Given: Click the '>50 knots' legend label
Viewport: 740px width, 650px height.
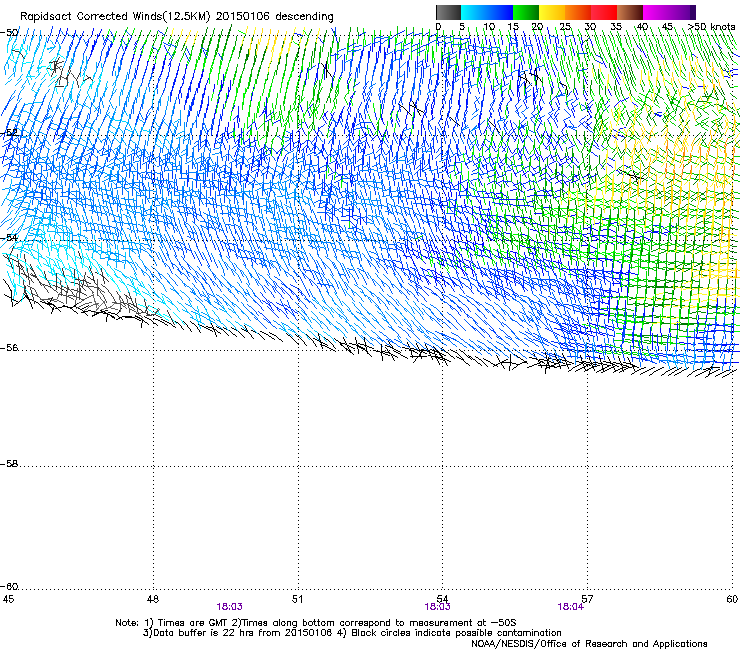Looking at the screenshot, I should (x=711, y=27).
